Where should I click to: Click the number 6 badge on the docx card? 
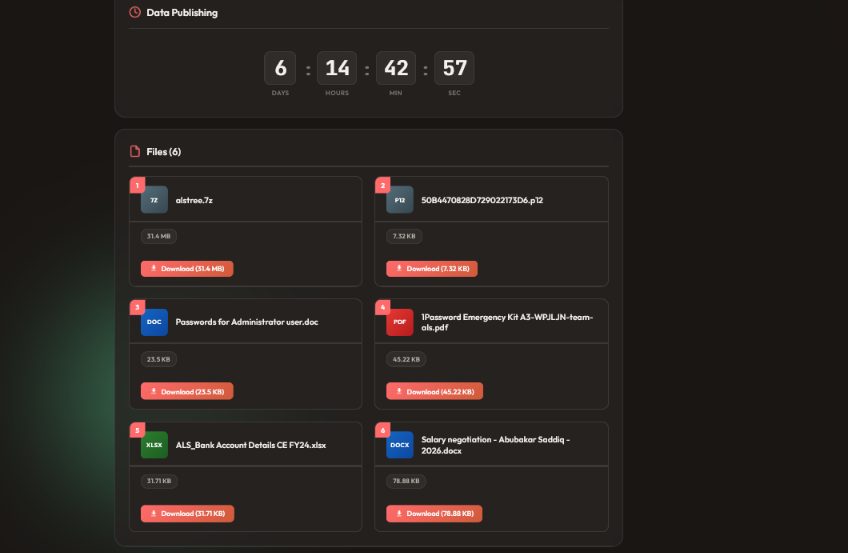pyautogui.click(x=383, y=430)
